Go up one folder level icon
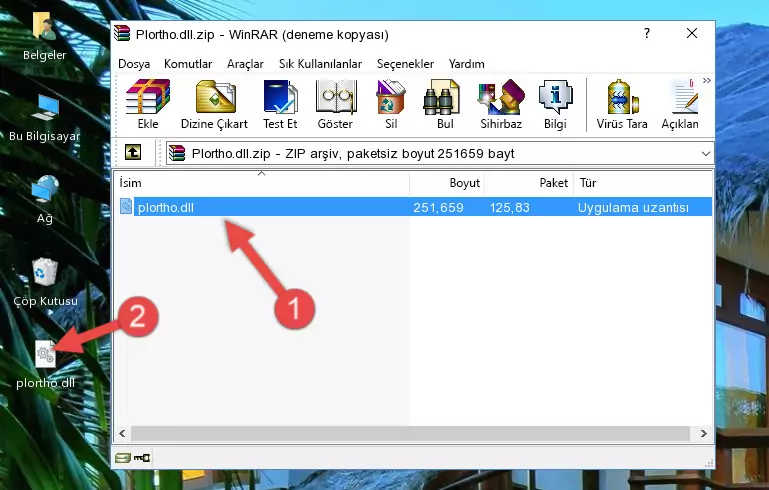The width and height of the screenshot is (769, 490). coord(133,152)
